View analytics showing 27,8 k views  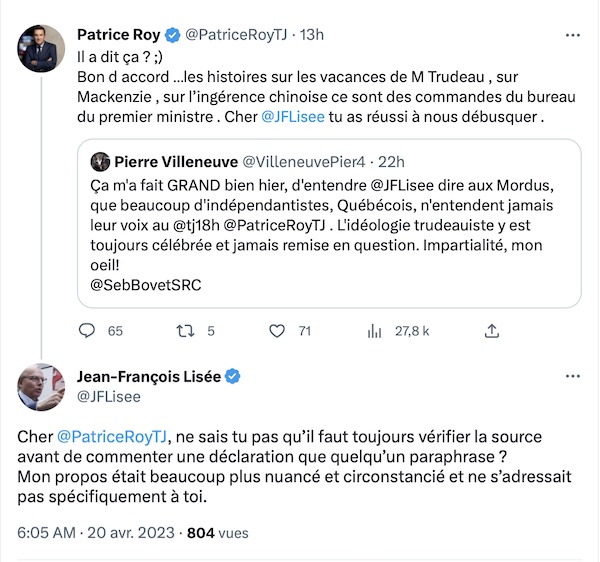click(375, 331)
